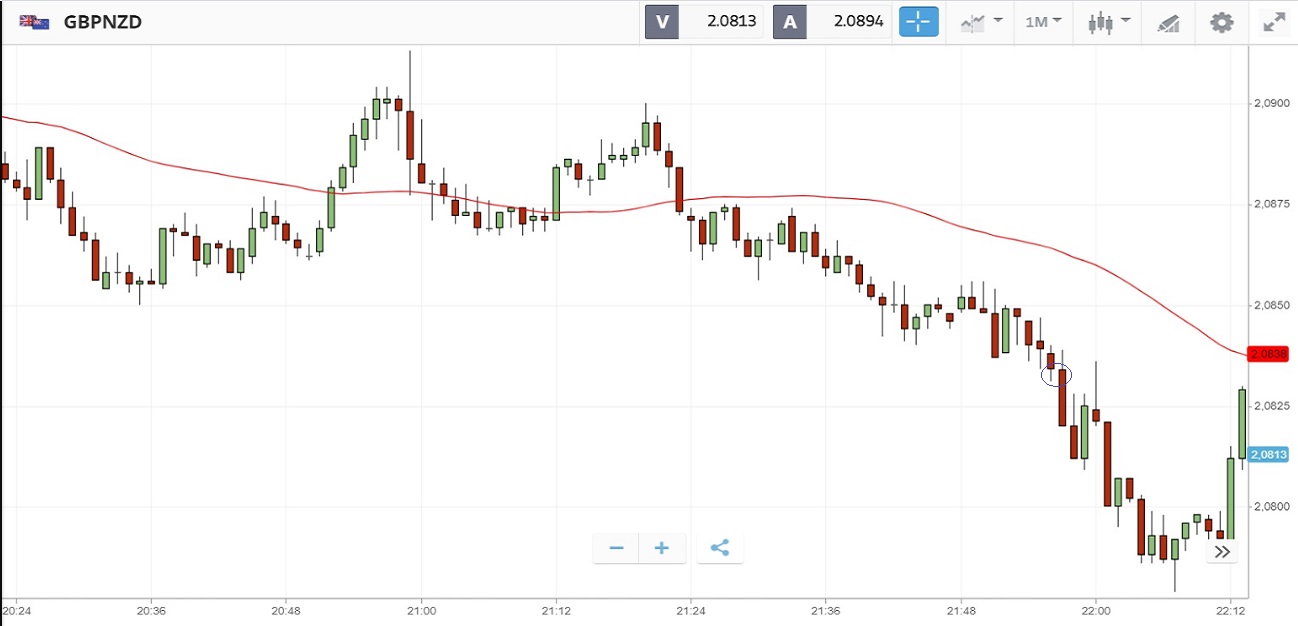Click the V sell button

coord(661,21)
